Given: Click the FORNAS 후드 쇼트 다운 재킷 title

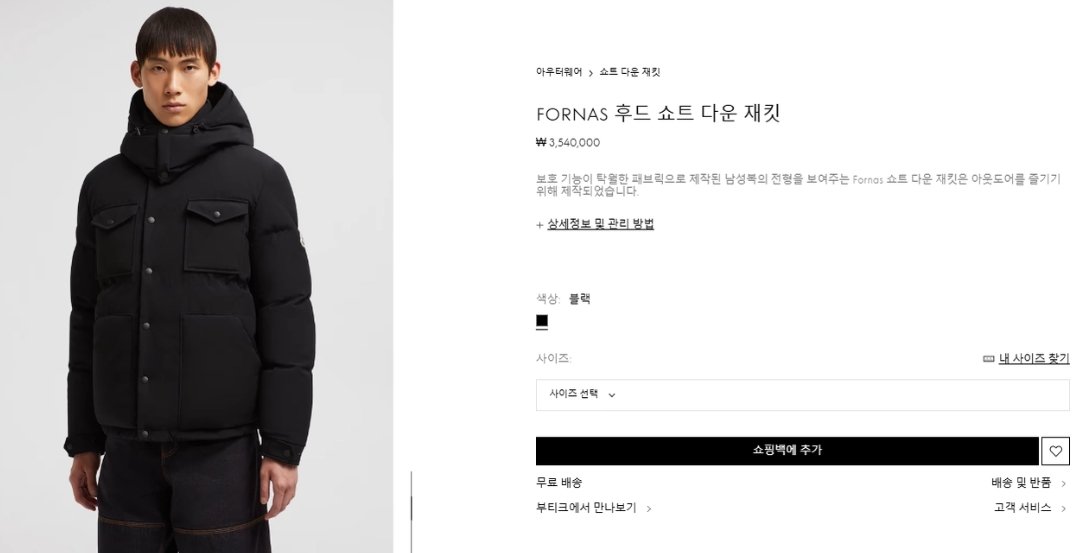Looking at the screenshot, I should pyautogui.click(x=658, y=113).
